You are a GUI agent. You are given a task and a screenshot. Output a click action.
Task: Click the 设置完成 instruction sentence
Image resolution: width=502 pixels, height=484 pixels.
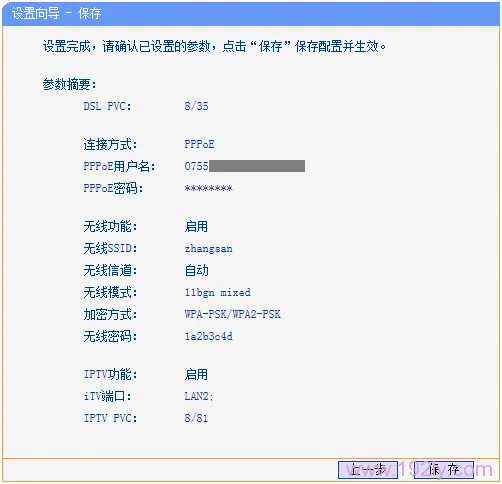(214, 46)
